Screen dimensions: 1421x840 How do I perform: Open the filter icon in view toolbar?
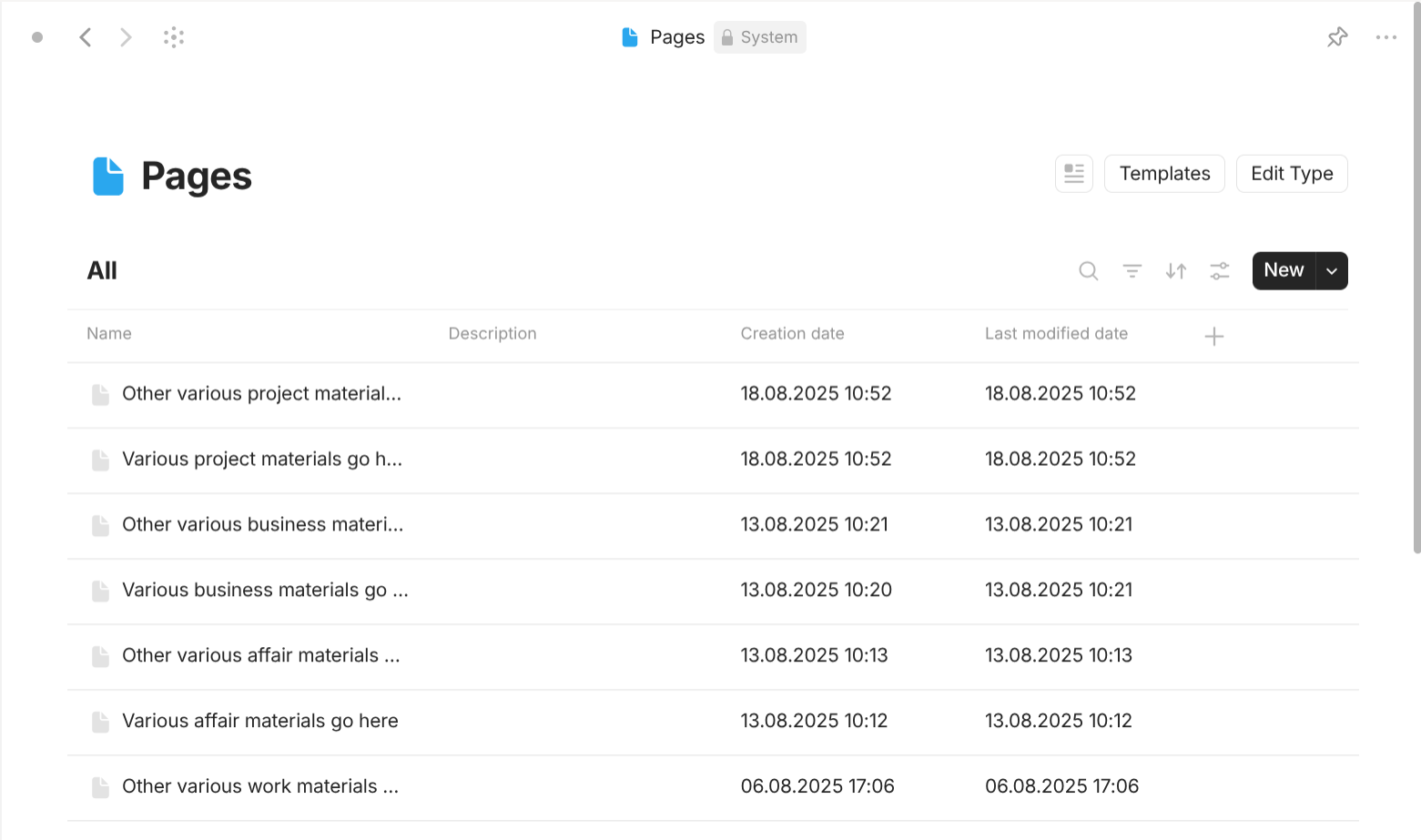pos(1132,271)
